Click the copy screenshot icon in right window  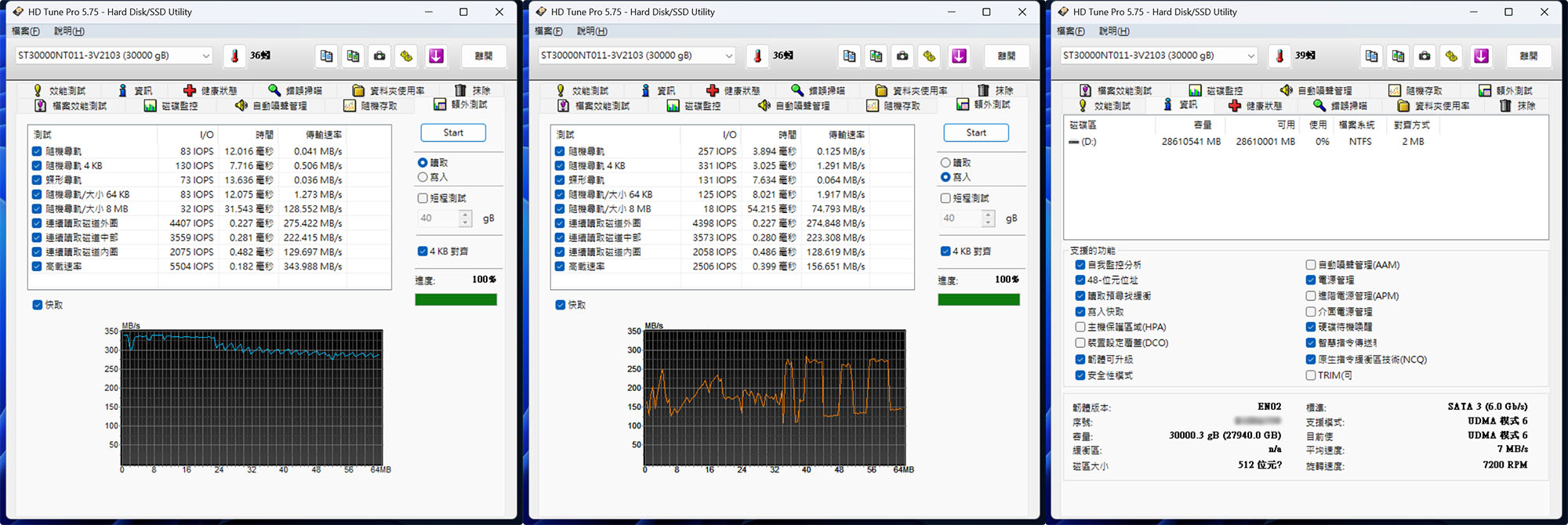point(1398,56)
